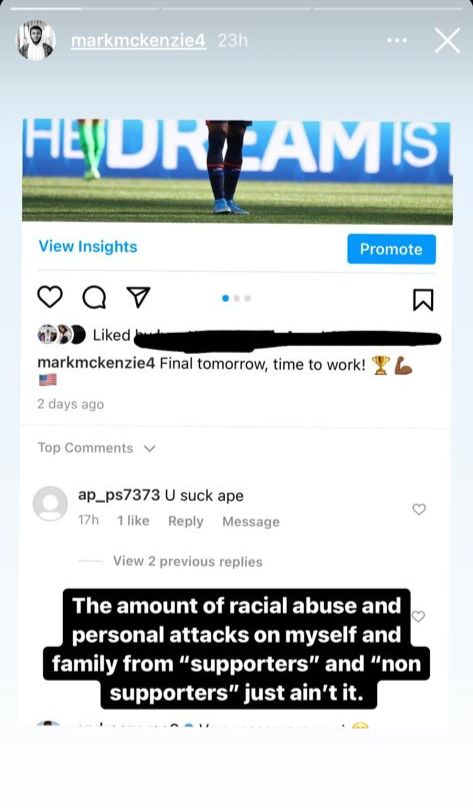Tap the markmckenzie4 profile avatar
The width and height of the screenshot is (473, 808).
coord(36,41)
